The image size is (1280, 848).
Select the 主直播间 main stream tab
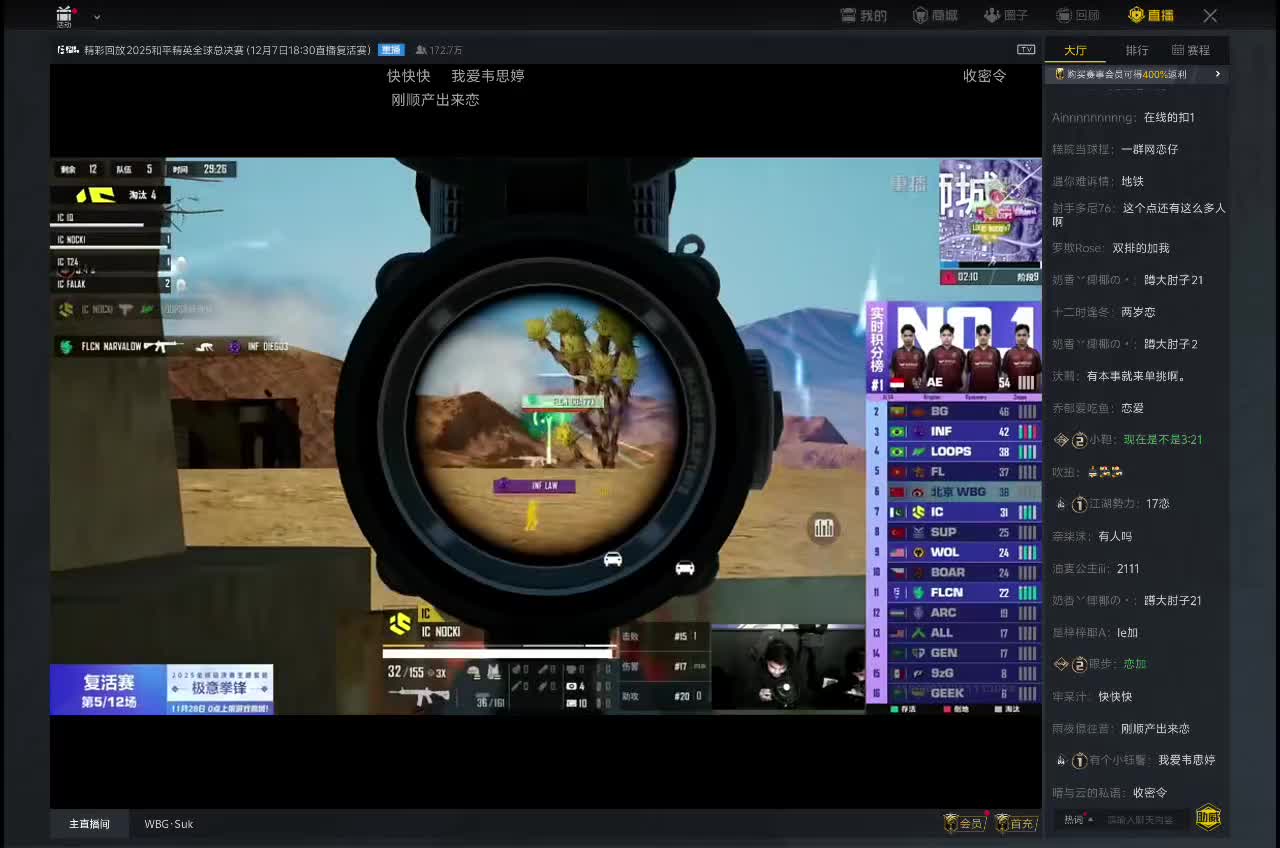89,824
